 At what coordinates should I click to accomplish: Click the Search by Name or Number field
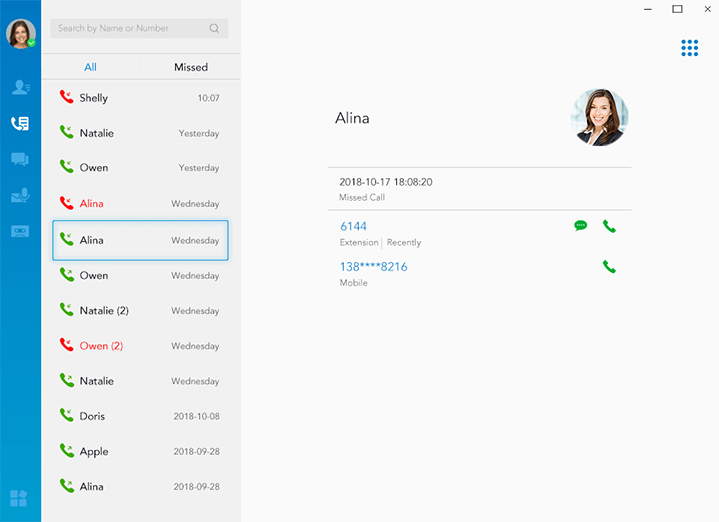click(x=130, y=29)
